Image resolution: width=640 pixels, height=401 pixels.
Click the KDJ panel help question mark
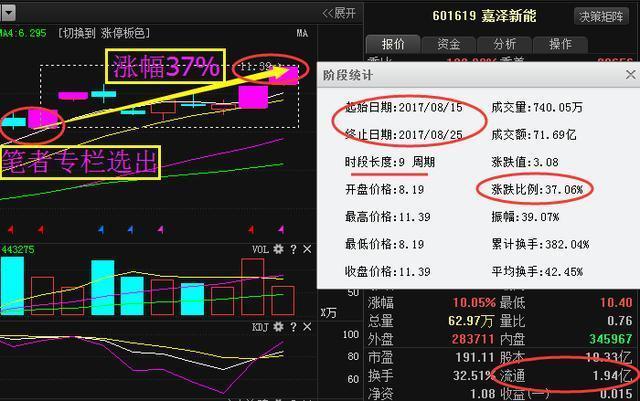click(x=293, y=327)
